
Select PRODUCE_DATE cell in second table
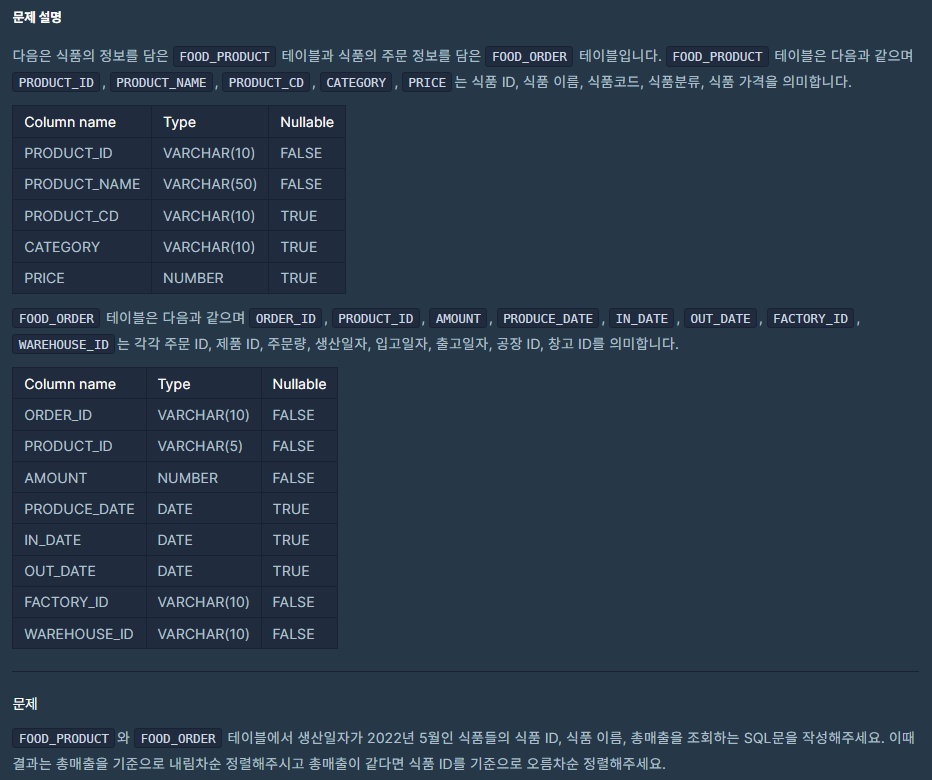pyautogui.click(x=79, y=509)
